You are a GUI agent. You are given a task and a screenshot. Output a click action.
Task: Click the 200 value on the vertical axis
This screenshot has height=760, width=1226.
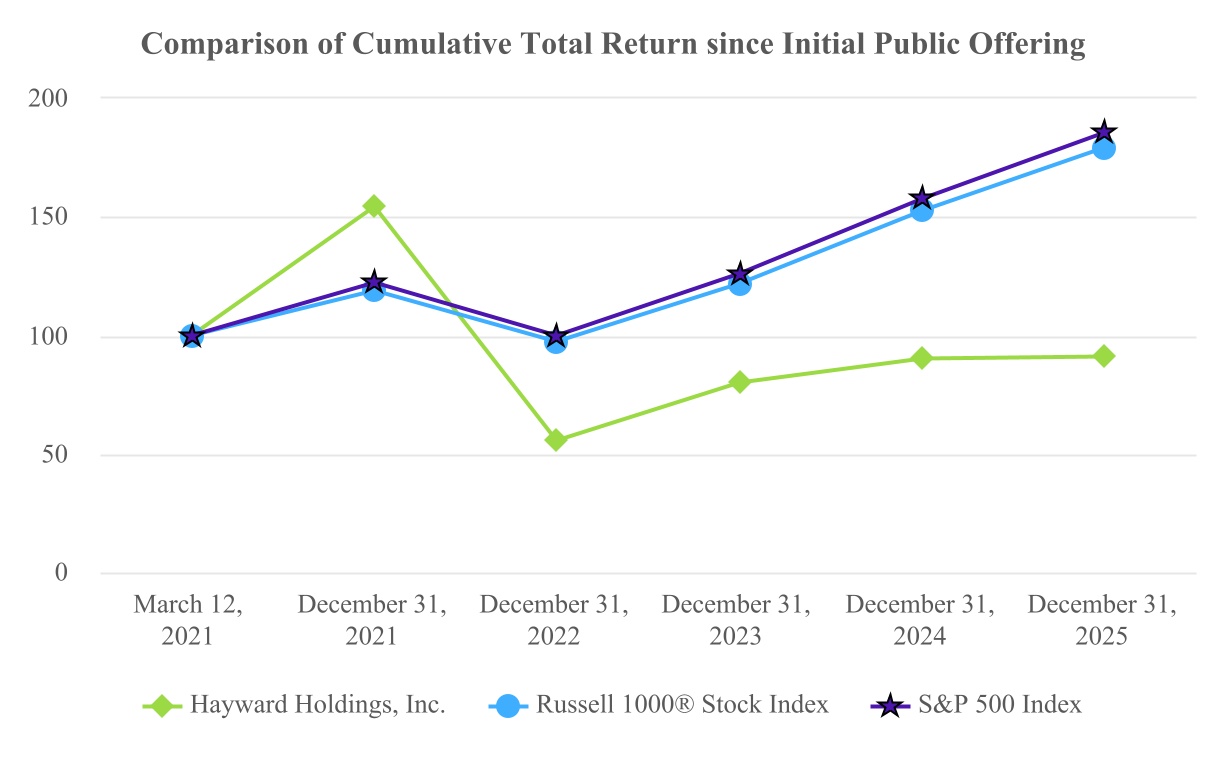pyautogui.click(x=50, y=98)
